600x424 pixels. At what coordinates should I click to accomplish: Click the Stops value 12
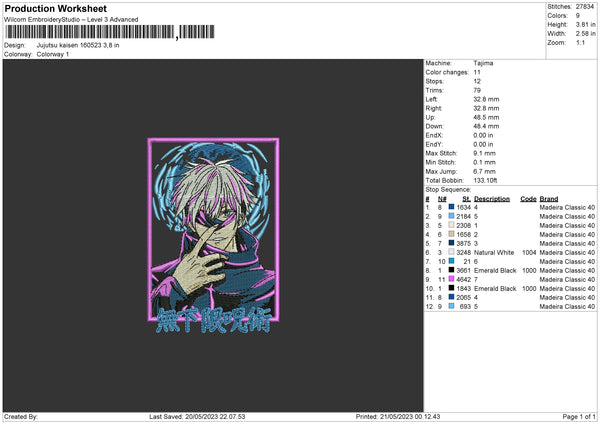[477, 81]
